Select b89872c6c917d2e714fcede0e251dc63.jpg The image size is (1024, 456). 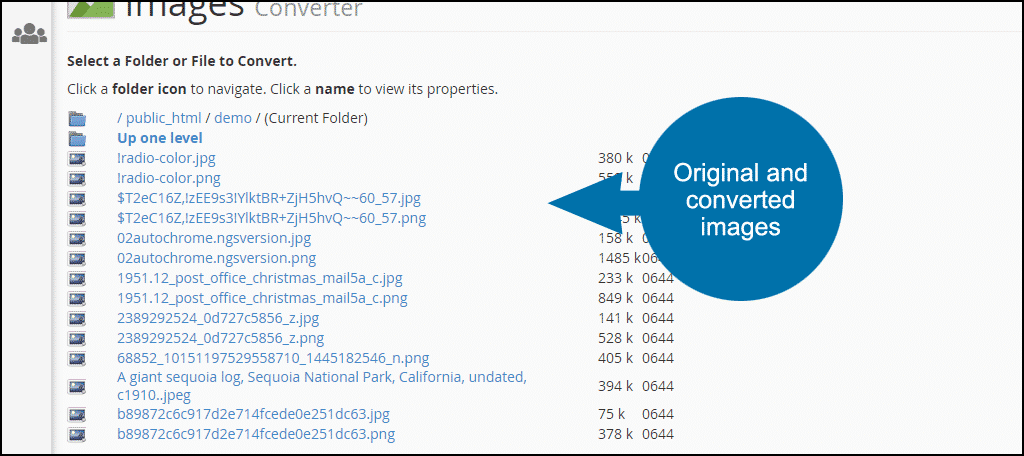(x=253, y=414)
